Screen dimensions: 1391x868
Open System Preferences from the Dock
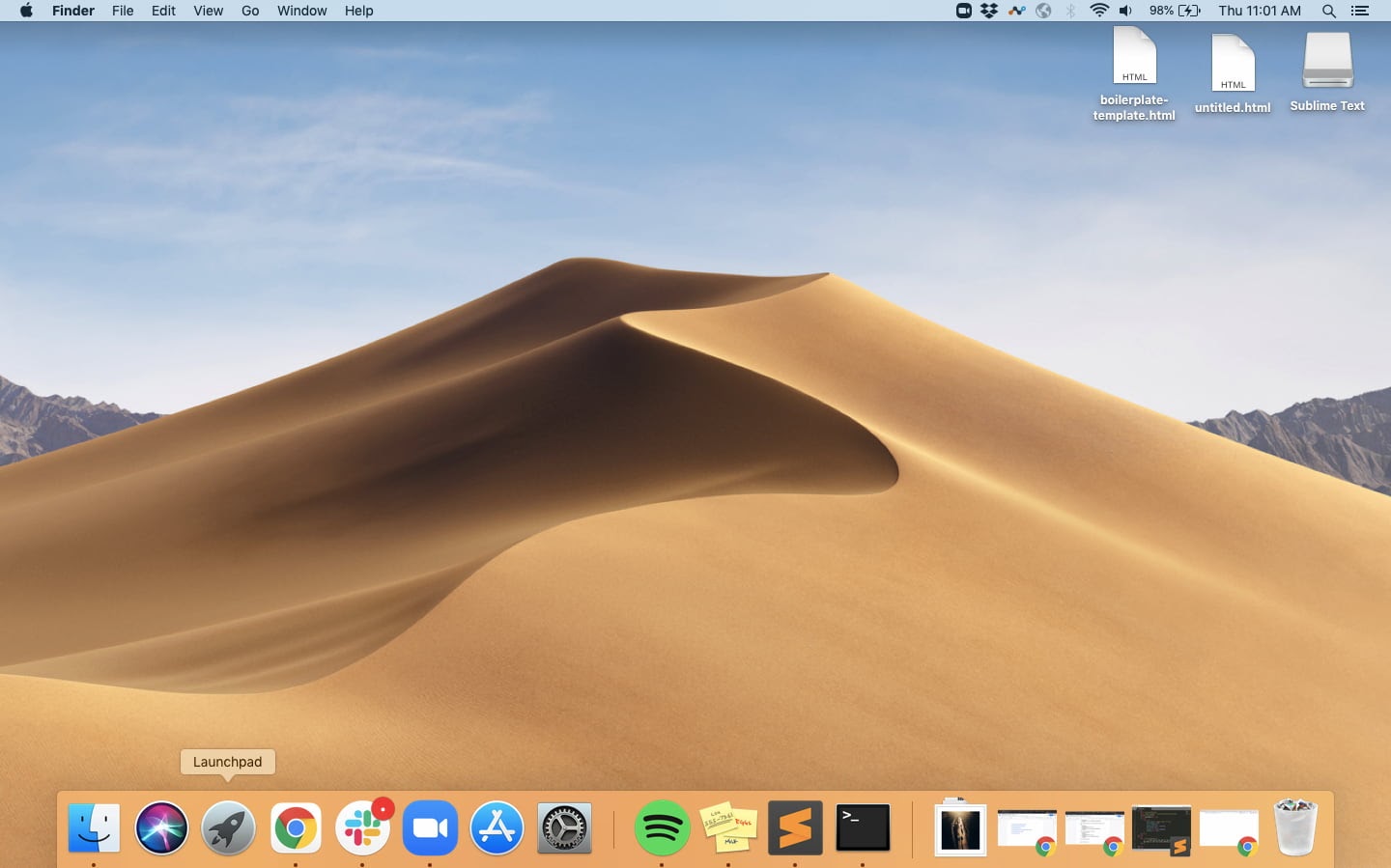(564, 827)
